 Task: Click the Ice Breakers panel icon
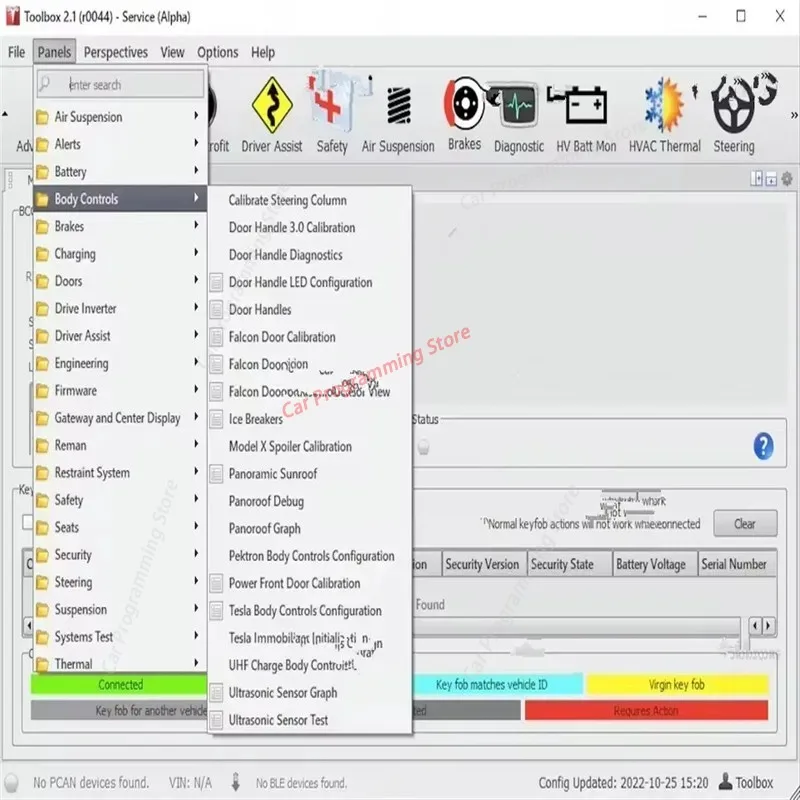tap(216, 419)
